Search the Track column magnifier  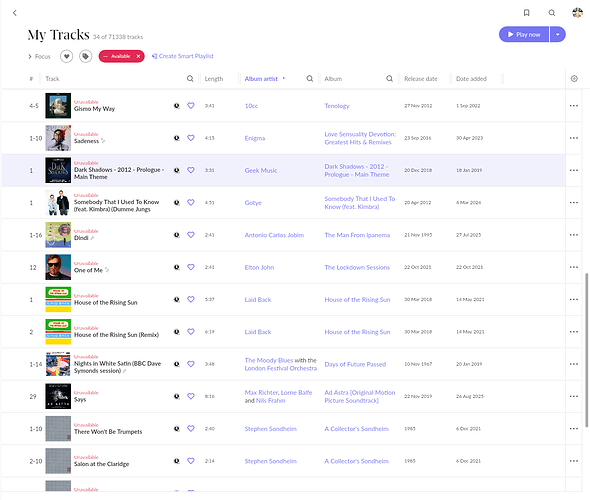pyautogui.click(x=190, y=79)
